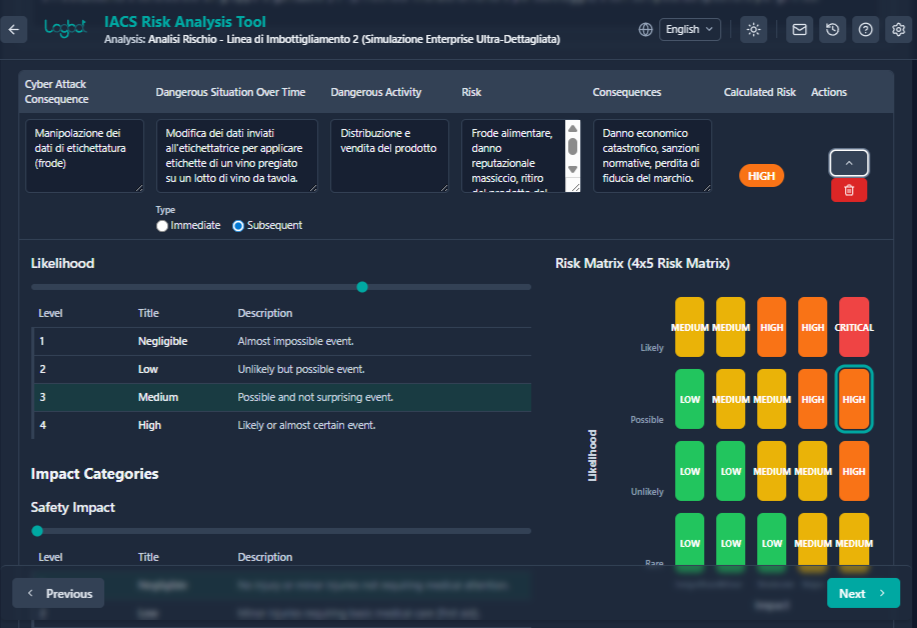Open help via question mark icon
This screenshot has width=917, height=628.
pos(865,30)
